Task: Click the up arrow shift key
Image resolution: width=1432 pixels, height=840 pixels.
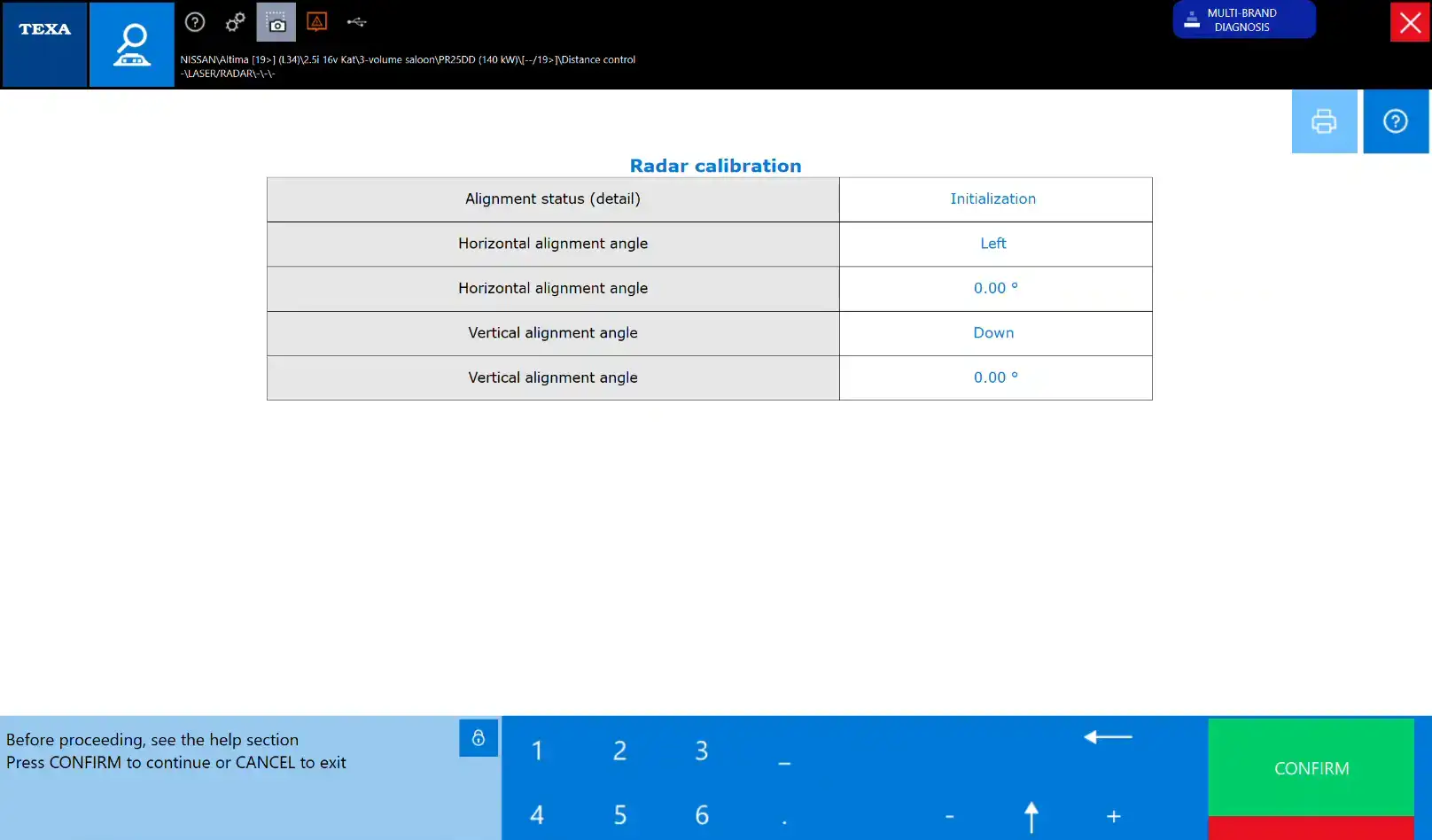Action: 1031,816
